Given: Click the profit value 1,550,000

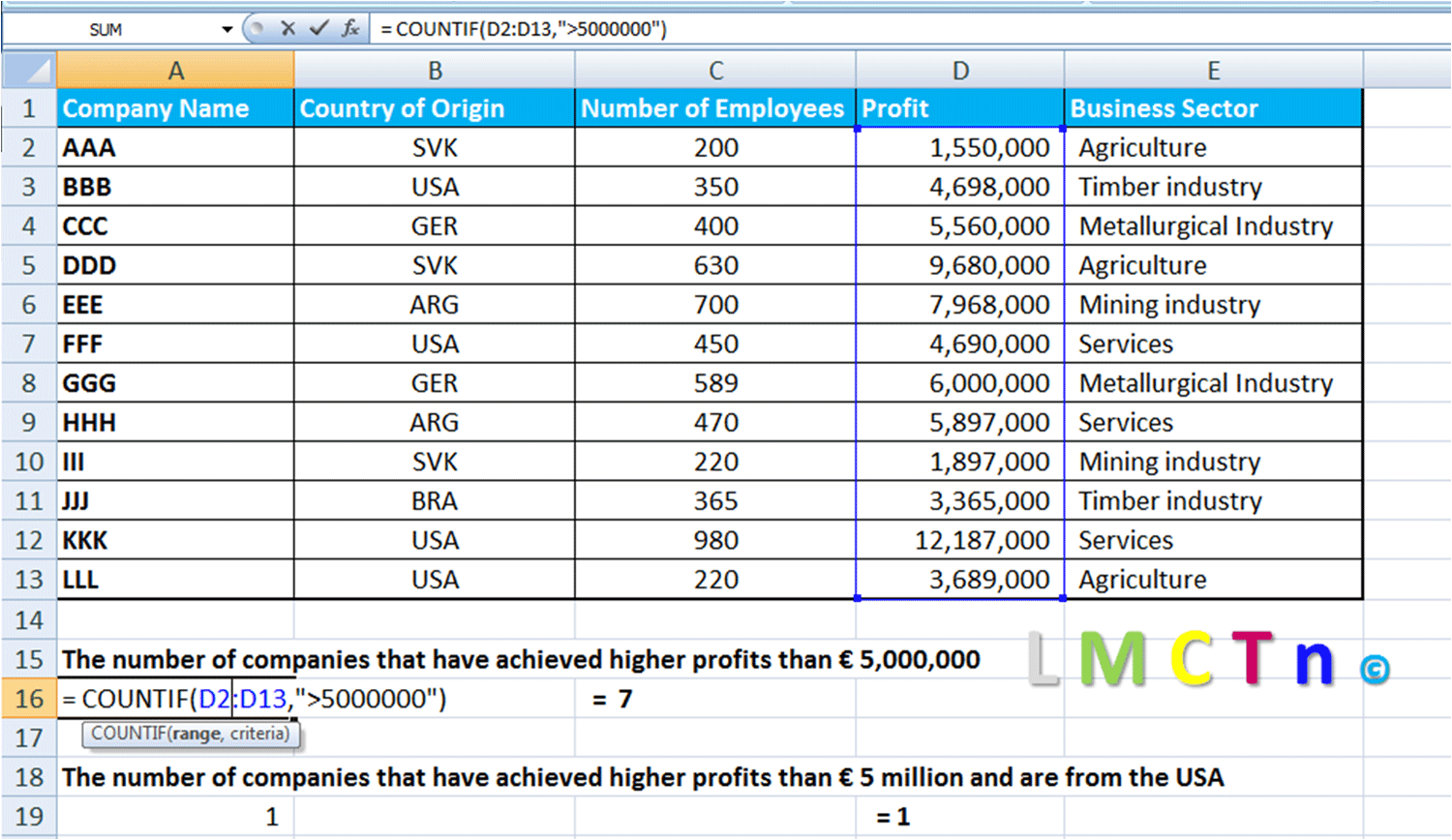Looking at the screenshot, I should (960, 147).
